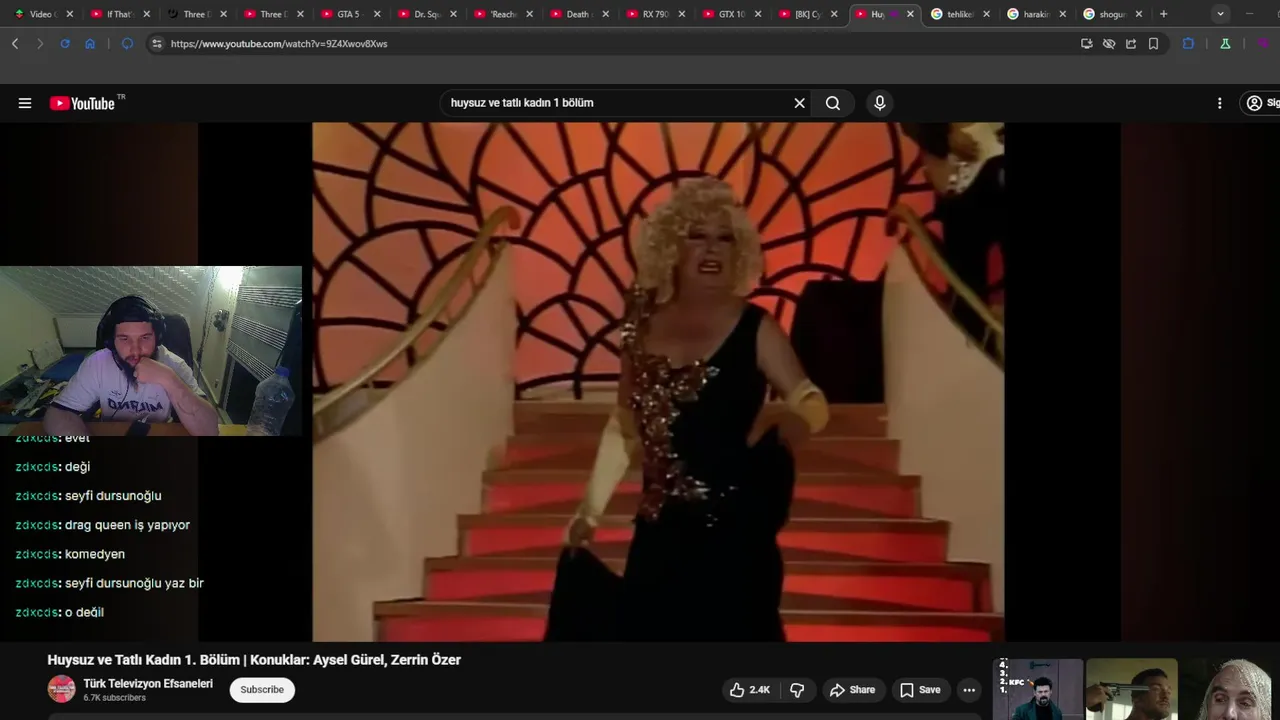Subscribe to Türk Televizyon Efsaneleri

click(x=262, y=690)
